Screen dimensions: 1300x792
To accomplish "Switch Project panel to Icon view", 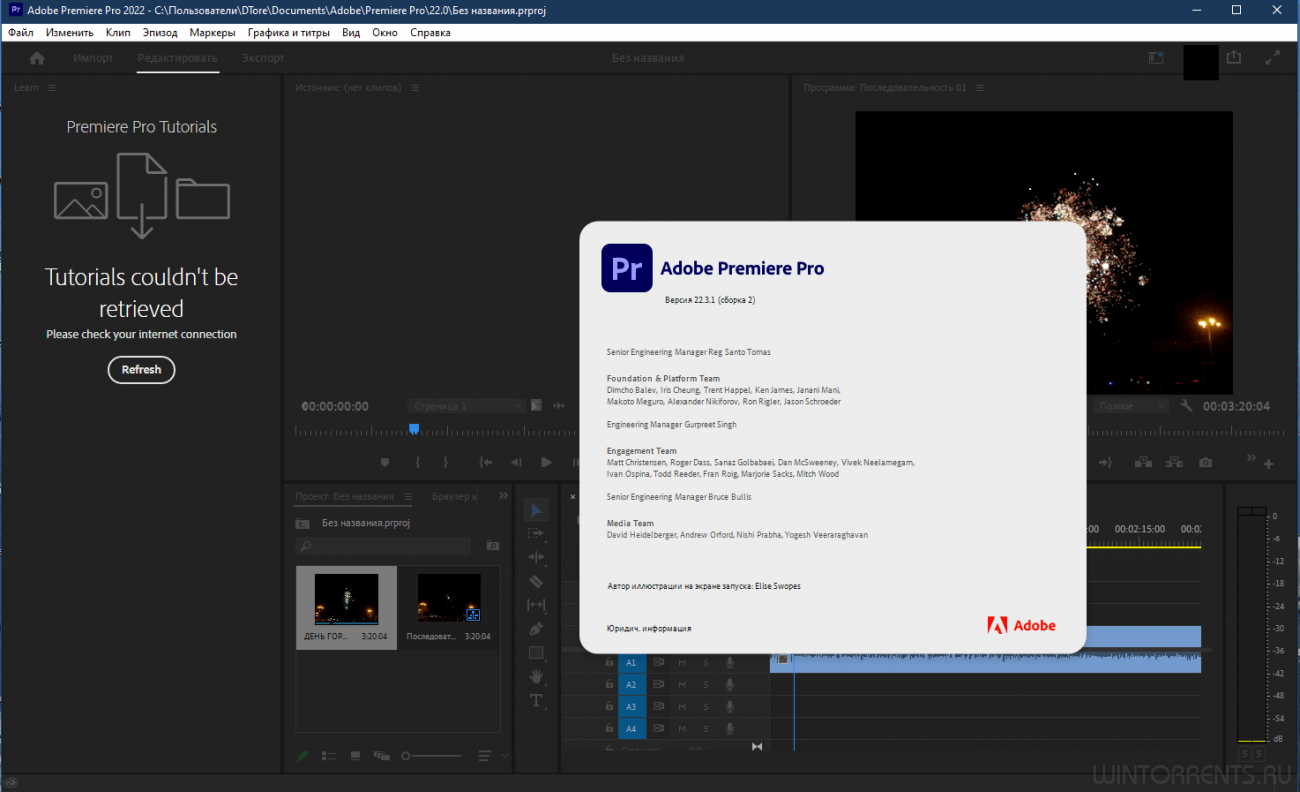I will point(355,756).
